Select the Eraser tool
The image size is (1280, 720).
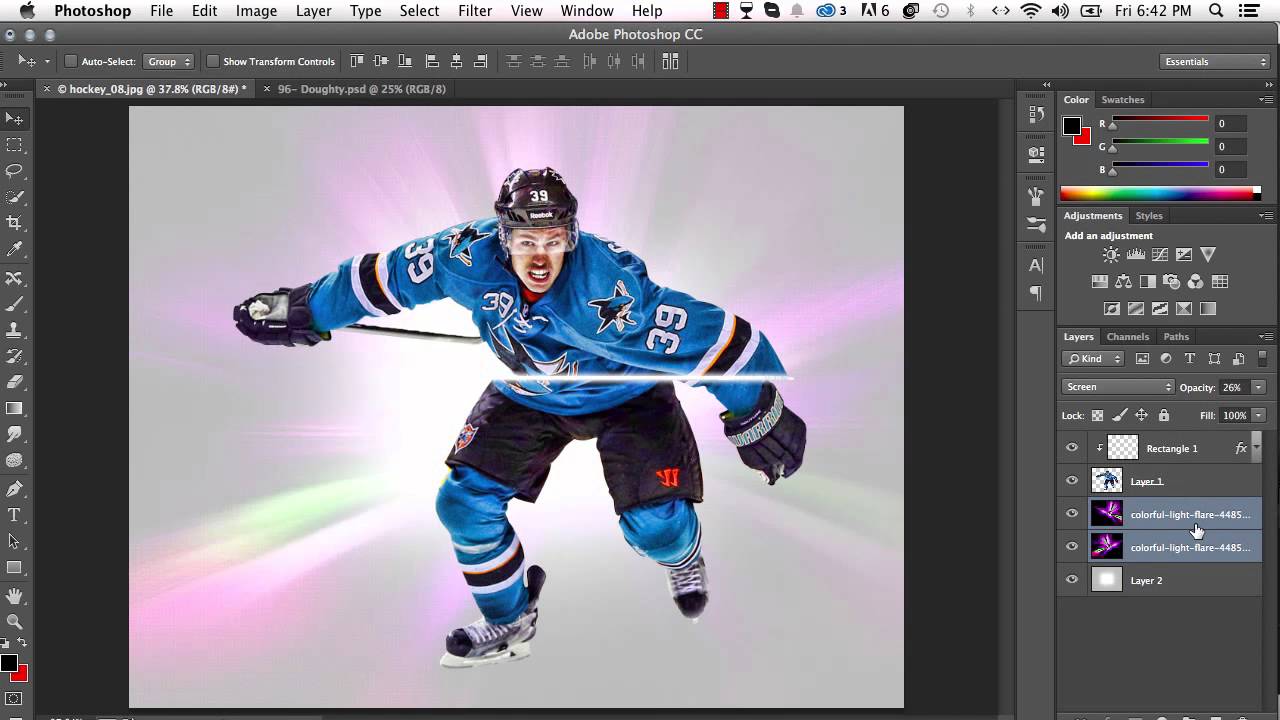click(x=14, y=382)
